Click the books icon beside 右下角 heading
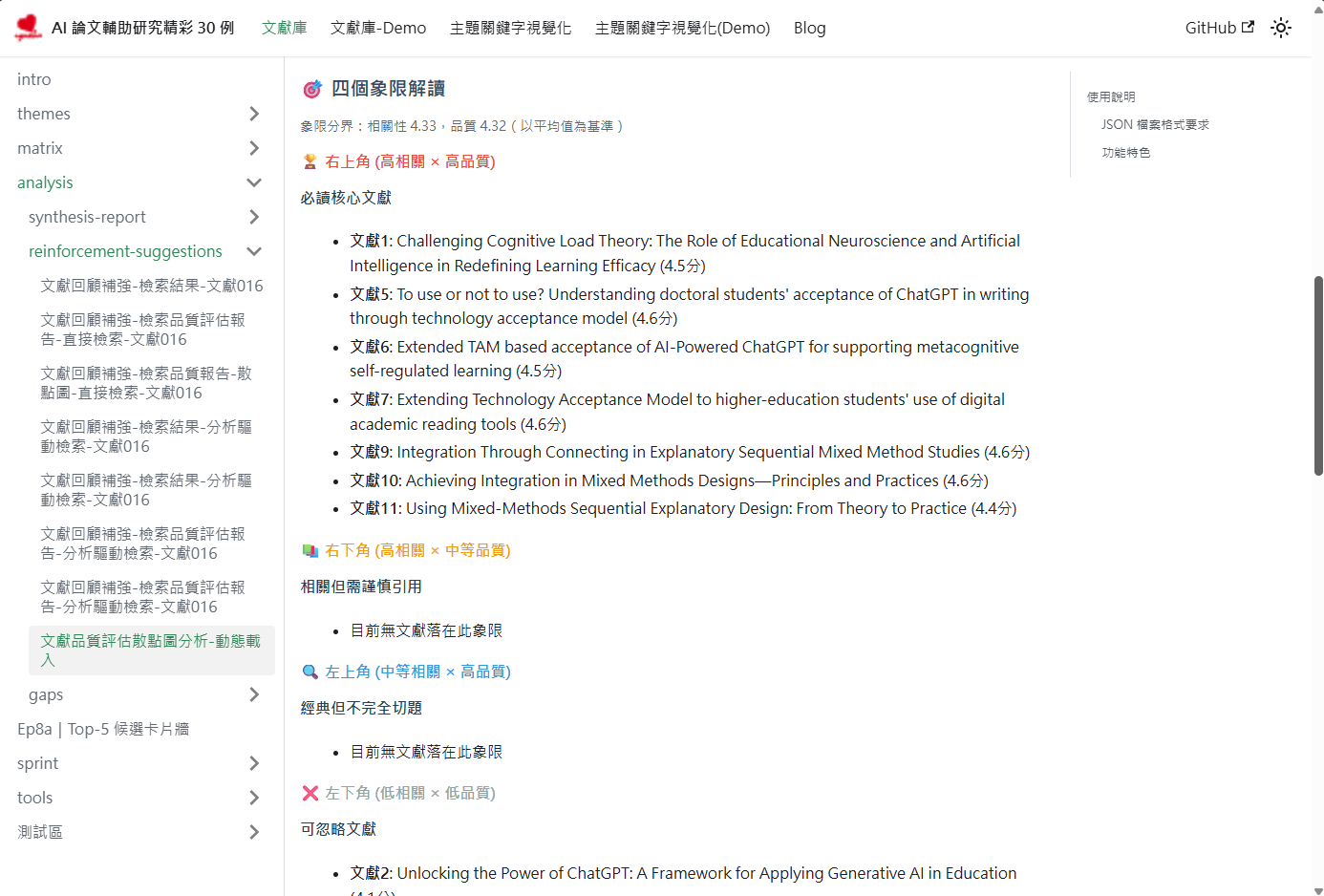Viewport: 1324px width, 896px height. click(310, 550)
